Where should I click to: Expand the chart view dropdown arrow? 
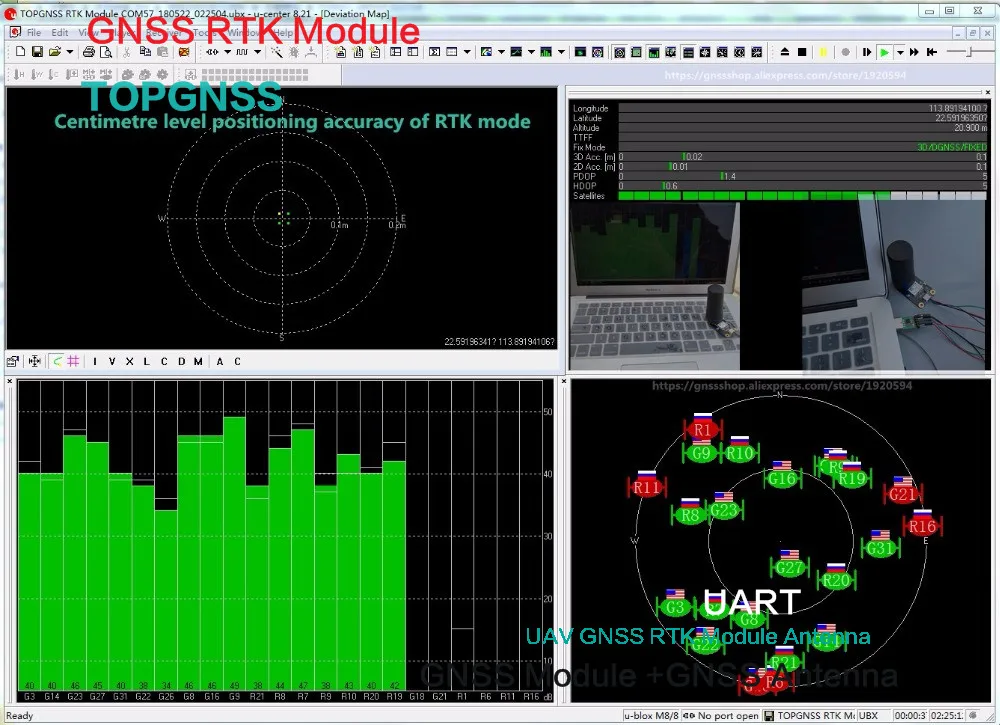(531, 52)
